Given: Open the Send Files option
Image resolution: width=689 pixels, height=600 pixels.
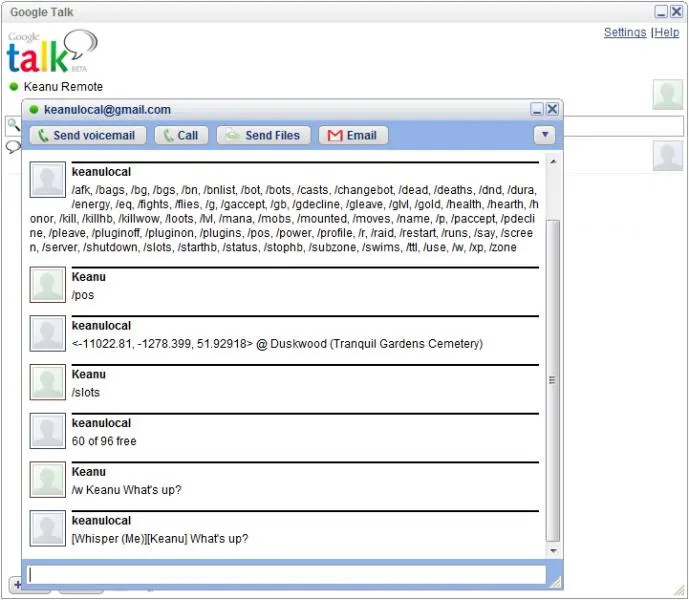Looking at the screenshot, I should pyautogui.click(x=264, y=135).
